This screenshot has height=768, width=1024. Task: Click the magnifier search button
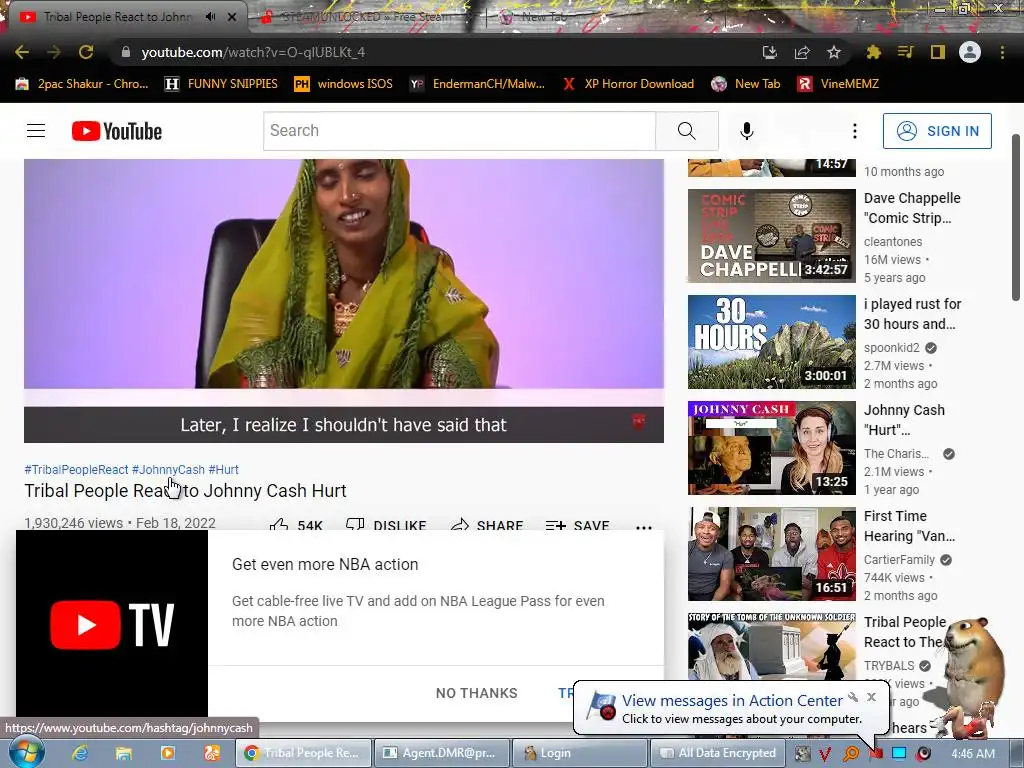pyautogui.click(x=686, y=131)
